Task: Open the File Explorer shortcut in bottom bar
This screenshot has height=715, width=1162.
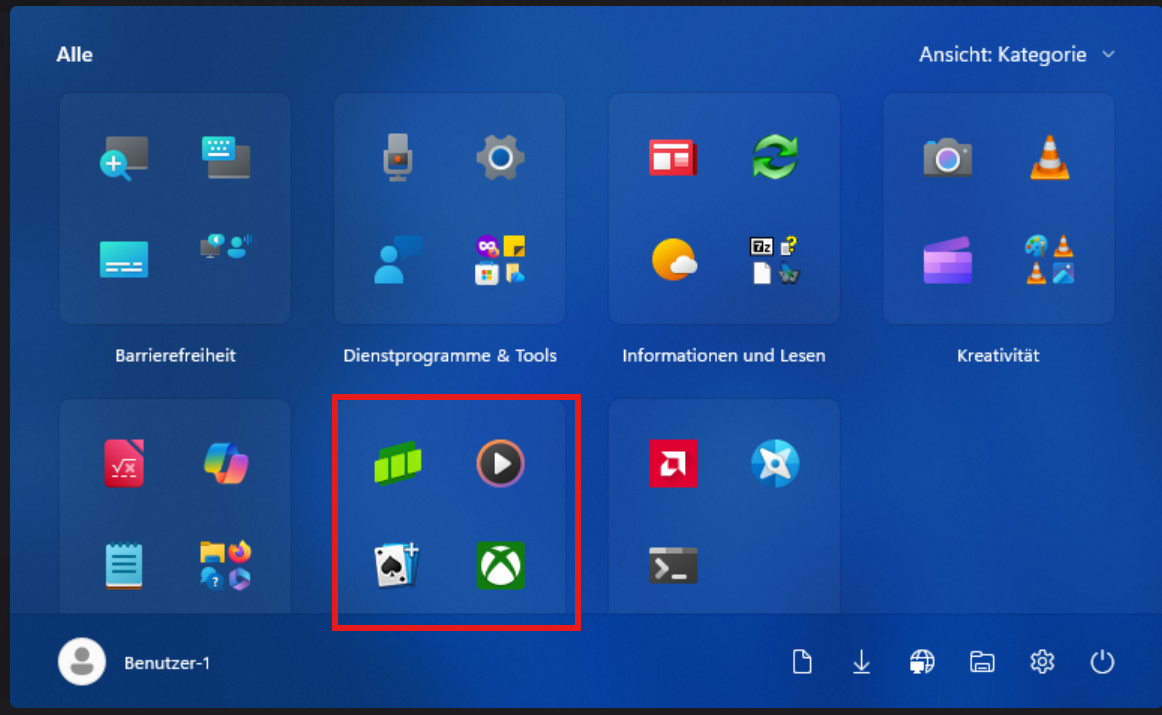Action: point(982,662)
